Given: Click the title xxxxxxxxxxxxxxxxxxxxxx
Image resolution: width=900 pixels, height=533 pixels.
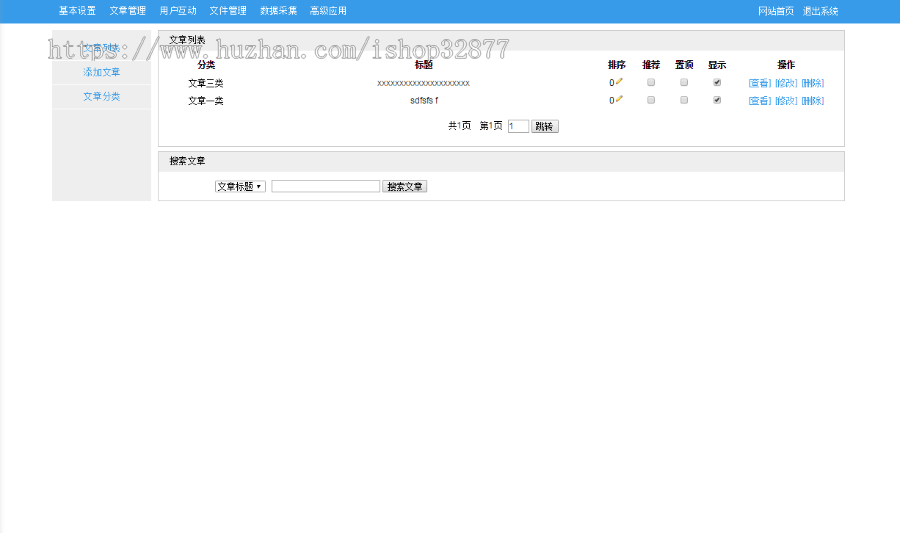Looking at the screenshot, I should (424, 83).
